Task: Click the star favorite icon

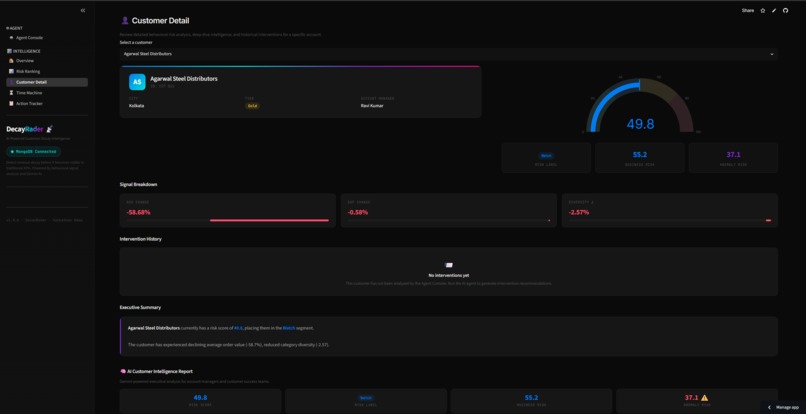Action: (763, 10)
